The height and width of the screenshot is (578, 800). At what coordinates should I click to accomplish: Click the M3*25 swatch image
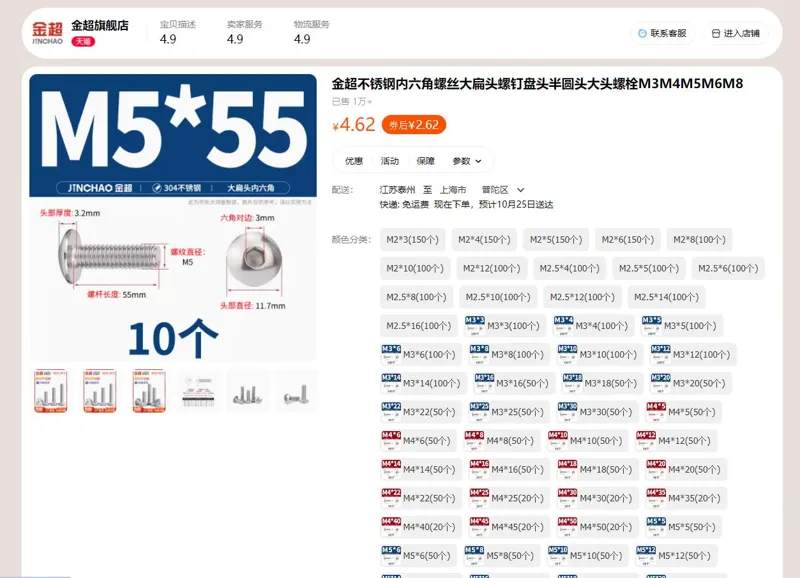(480, 412)
